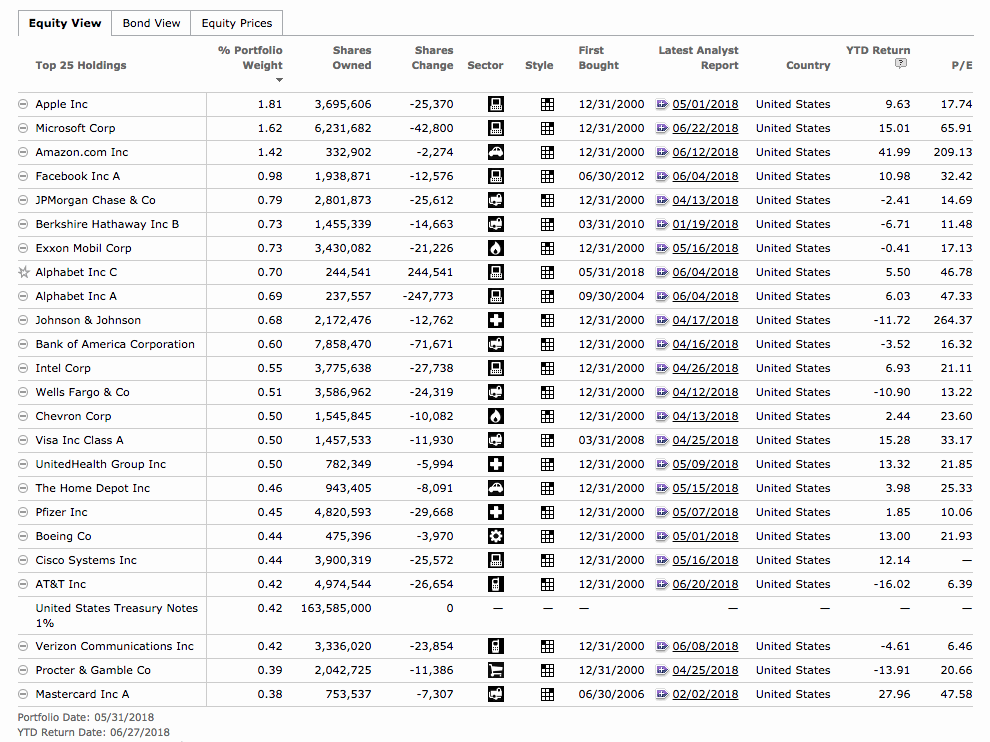Open Microsoft Corp analyst report dated 06/22/2018
This screenshot has width=990, height=742.
pyautogui.click(x=705, y=128)
